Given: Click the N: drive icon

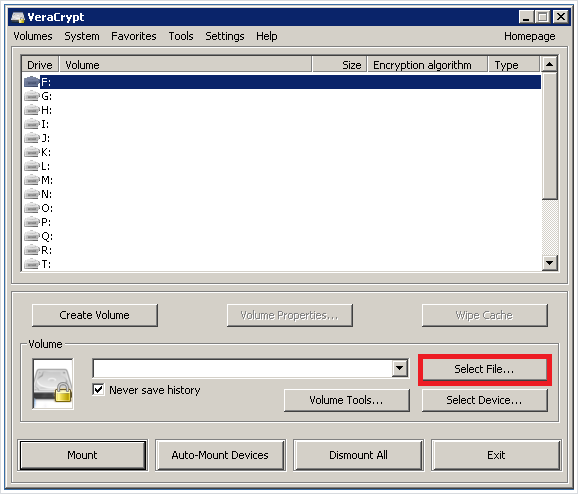Looking at the screenshot, I should point(32,194).
